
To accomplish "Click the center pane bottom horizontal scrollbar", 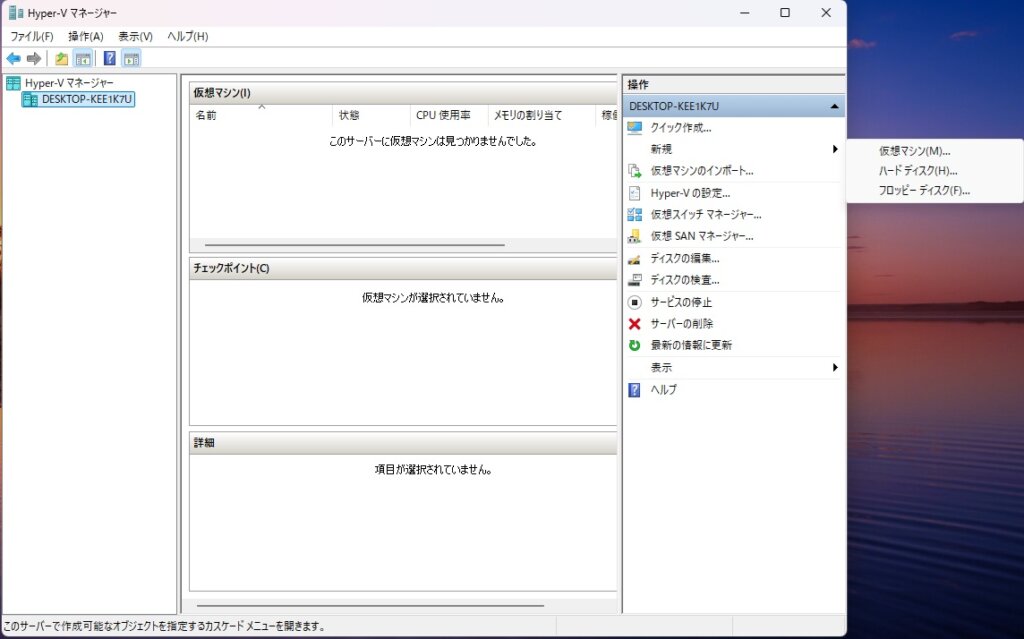I will 370,606.
